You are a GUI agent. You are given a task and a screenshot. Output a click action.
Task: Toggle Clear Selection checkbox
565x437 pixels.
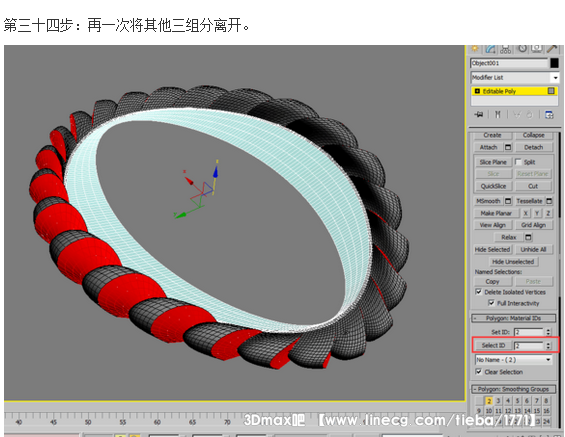(478, 371)
